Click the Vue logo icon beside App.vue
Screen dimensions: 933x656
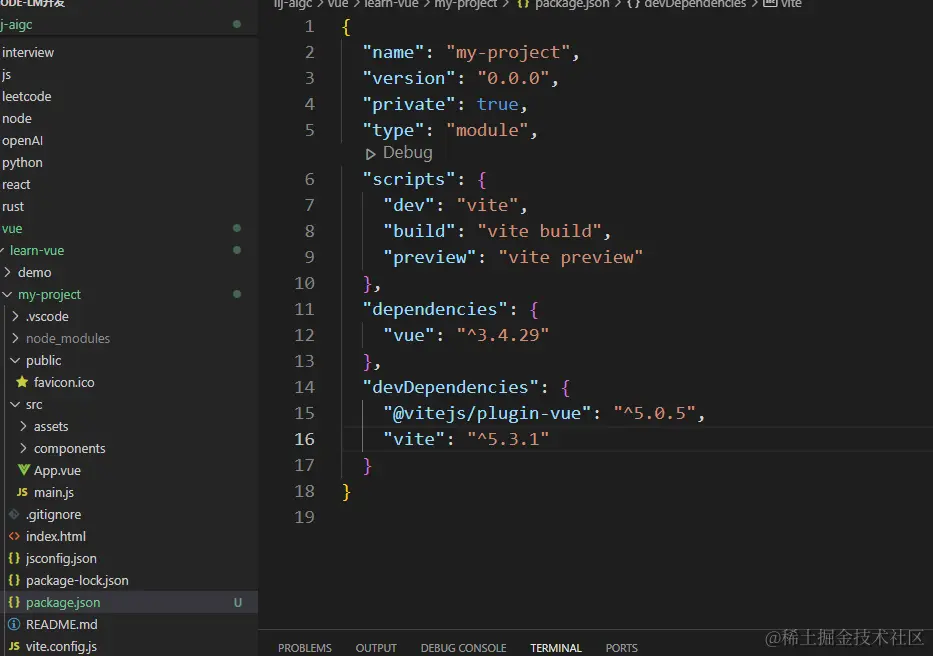point(23,470)
